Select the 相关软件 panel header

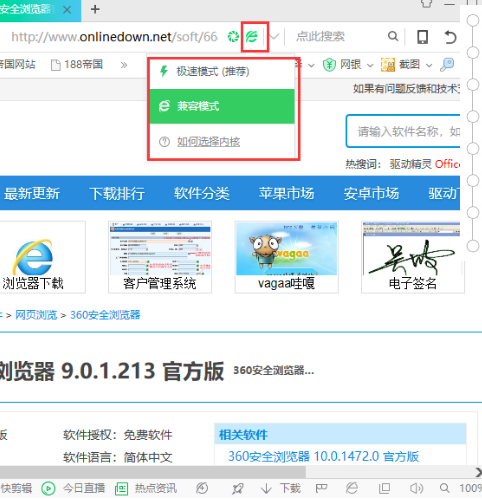340,434
